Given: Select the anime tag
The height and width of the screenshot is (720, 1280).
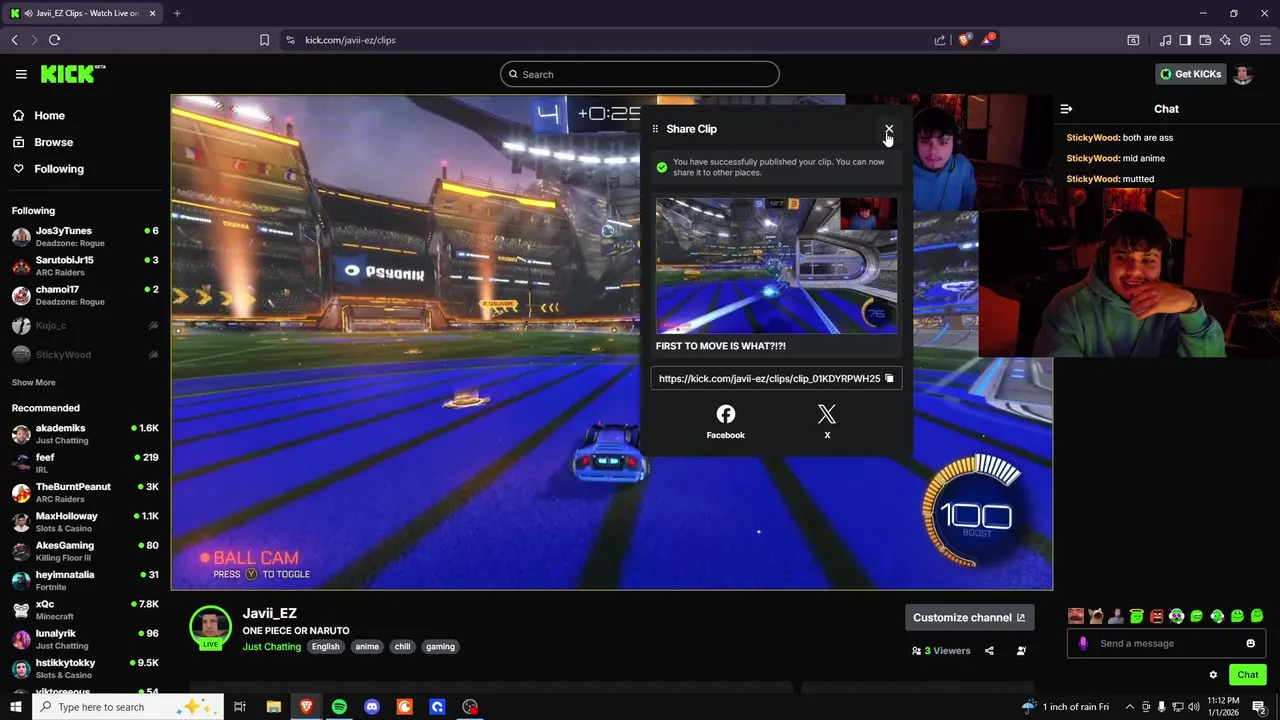Looking at the screenshot, I should (x=367, y=647).
